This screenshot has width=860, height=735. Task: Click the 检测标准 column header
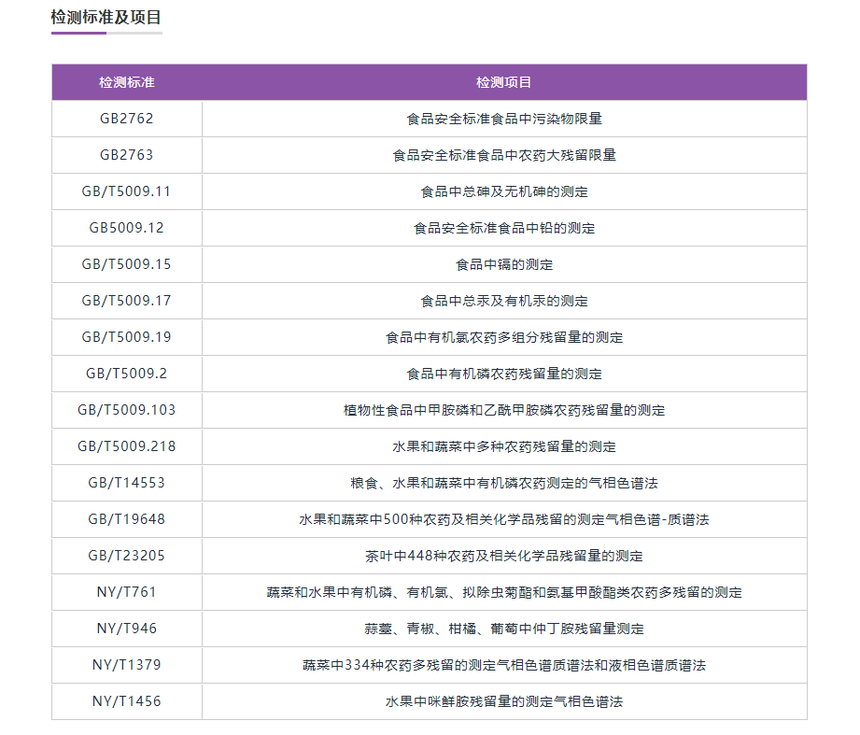click(127, 82)
